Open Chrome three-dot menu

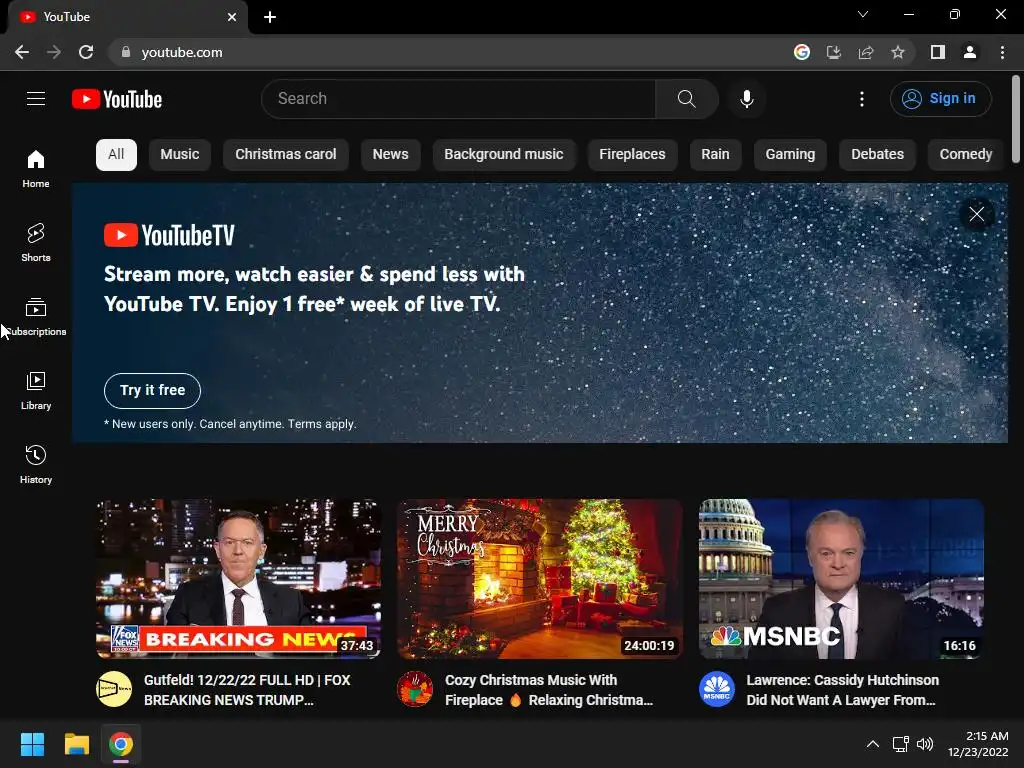[1002, 52]
